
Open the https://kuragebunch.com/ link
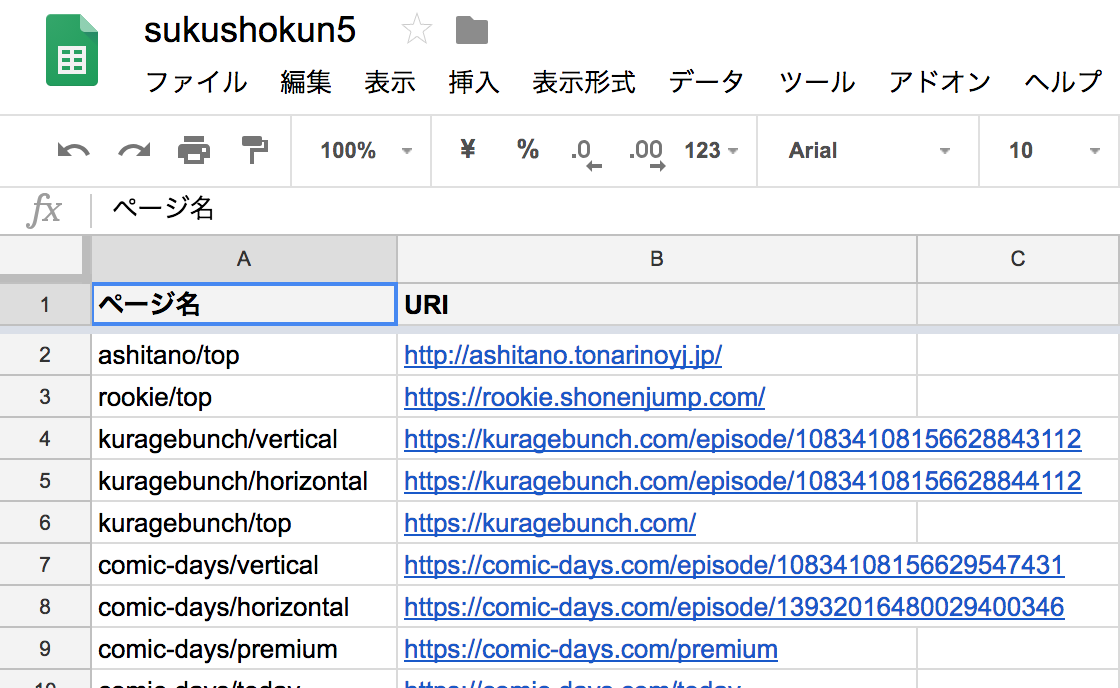click(550, 523)
